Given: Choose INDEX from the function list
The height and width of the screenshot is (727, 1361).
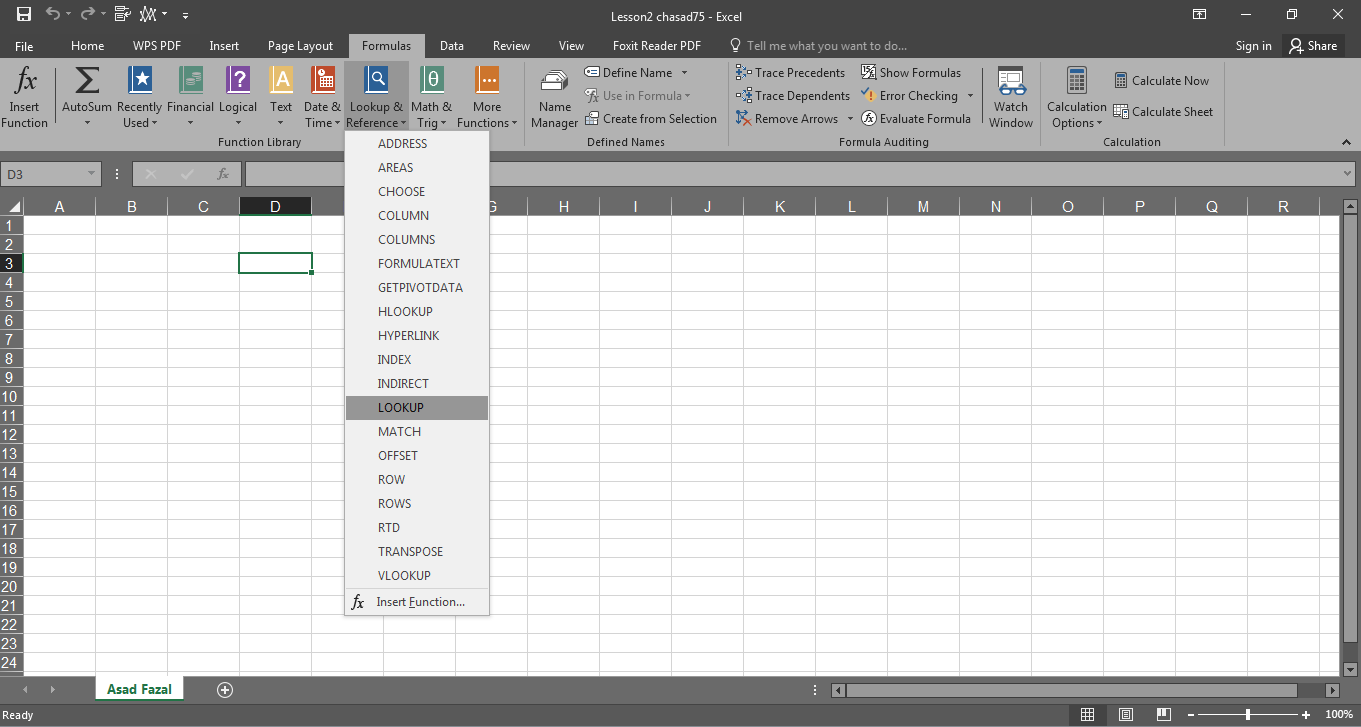Looking at the screenshot, I should pos(417,360).
